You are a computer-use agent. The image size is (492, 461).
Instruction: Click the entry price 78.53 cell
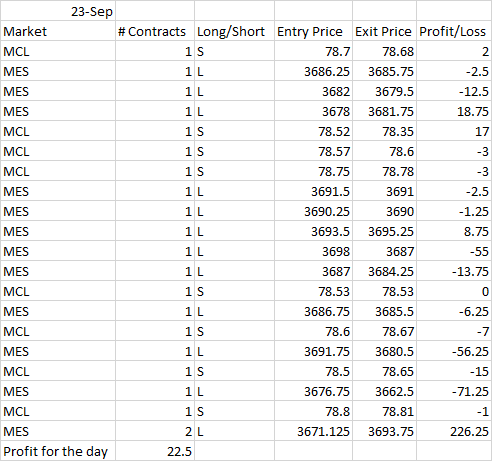pyautogui.click(x=313, y=291)
